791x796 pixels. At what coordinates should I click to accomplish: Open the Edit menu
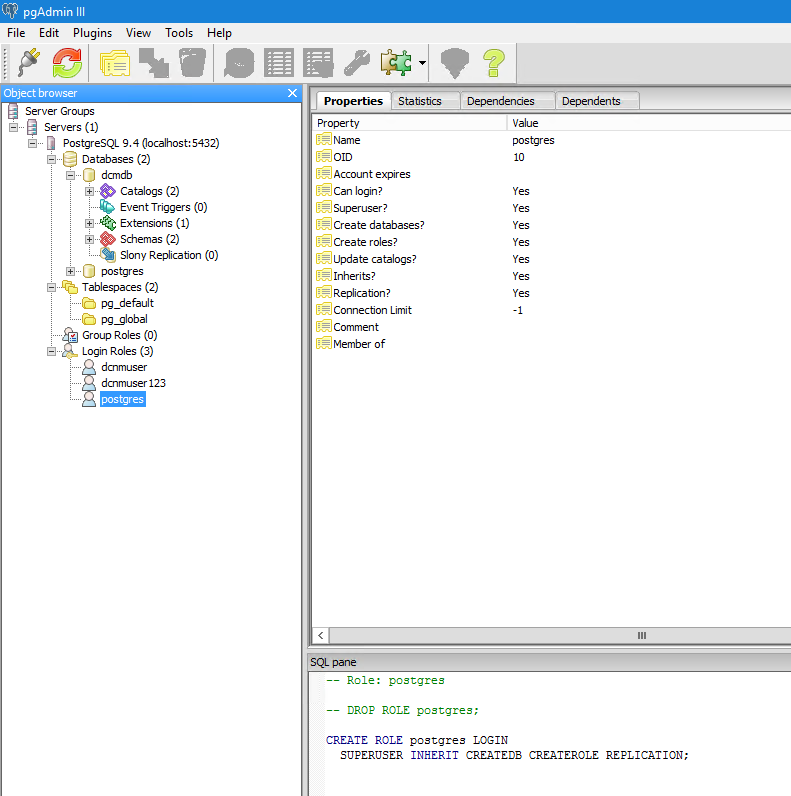(49, 33)
